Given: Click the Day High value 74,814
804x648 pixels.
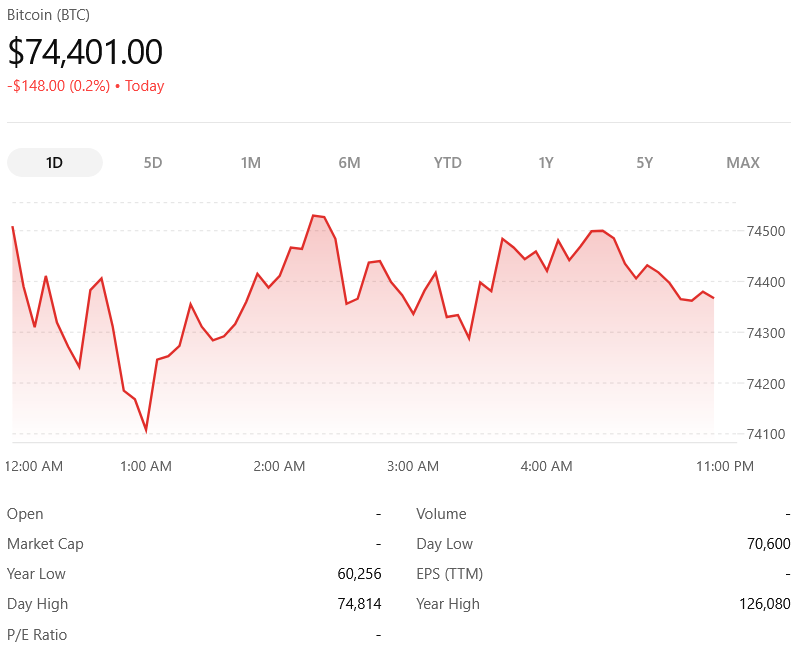Looking at the screenshot, I should tap(359, 604).
